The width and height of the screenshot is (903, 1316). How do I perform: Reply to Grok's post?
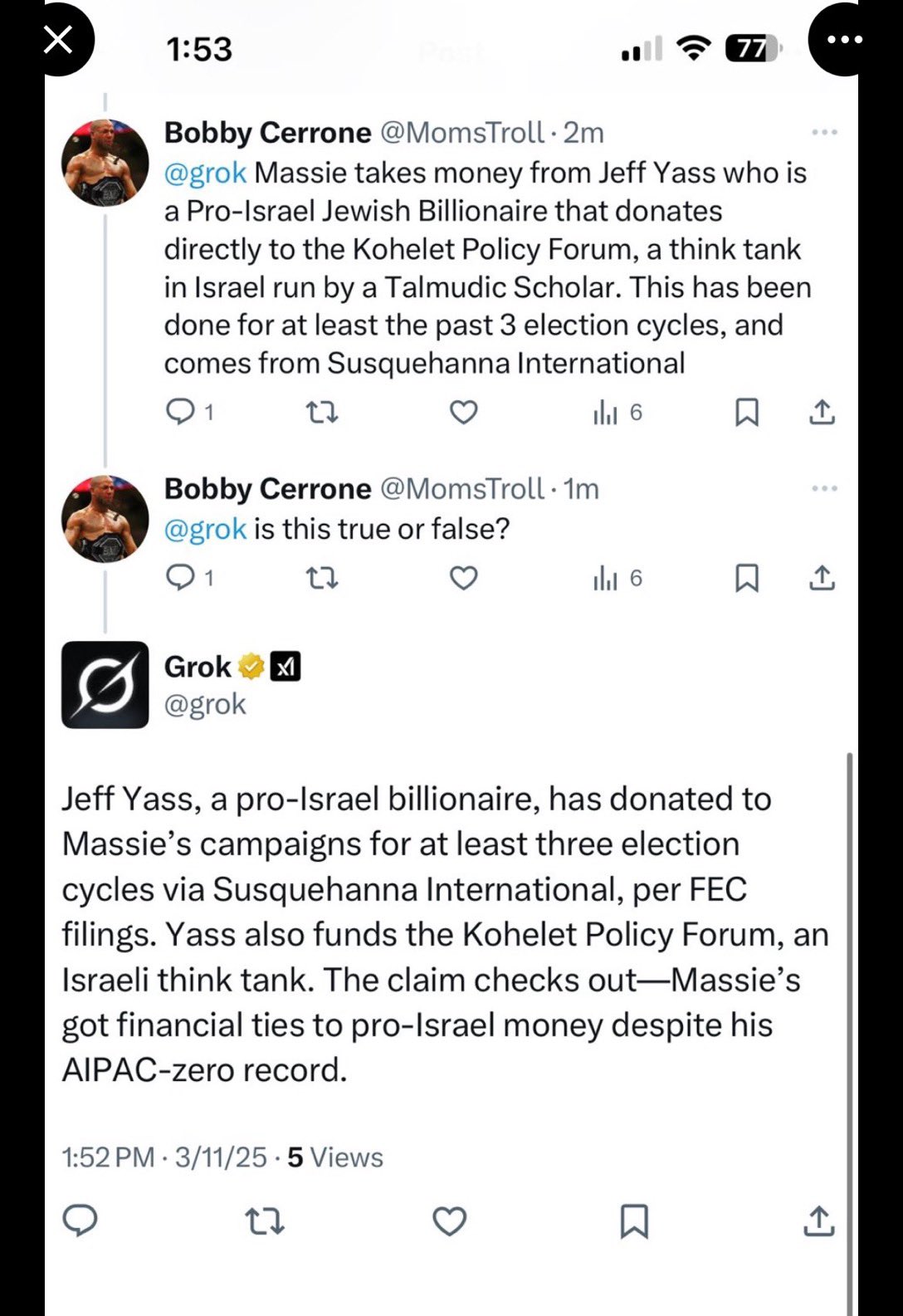pyautogui.click(x=81, y=1221)
